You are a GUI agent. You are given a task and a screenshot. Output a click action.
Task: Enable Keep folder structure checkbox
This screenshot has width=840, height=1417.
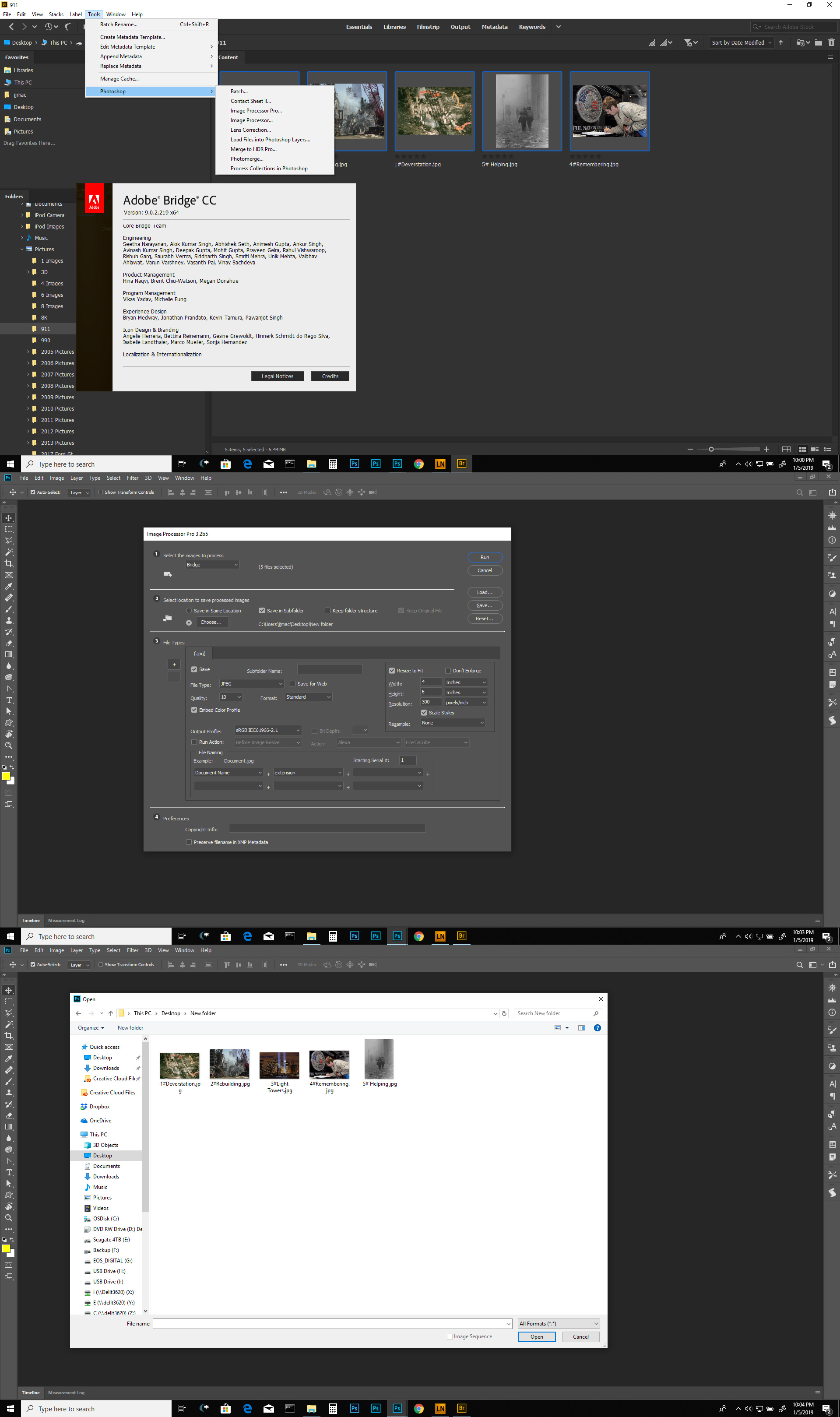[328, 611]
